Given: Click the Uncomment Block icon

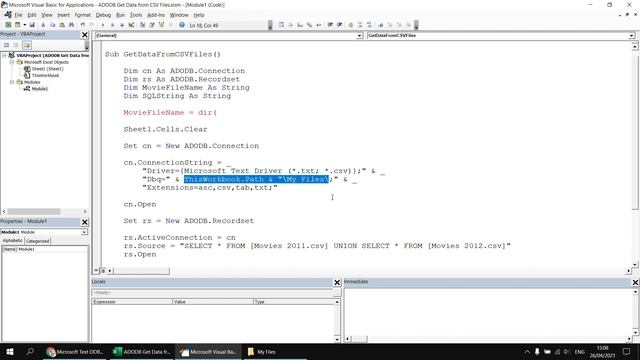Looking at the screenshot, I should coord(369,25).
